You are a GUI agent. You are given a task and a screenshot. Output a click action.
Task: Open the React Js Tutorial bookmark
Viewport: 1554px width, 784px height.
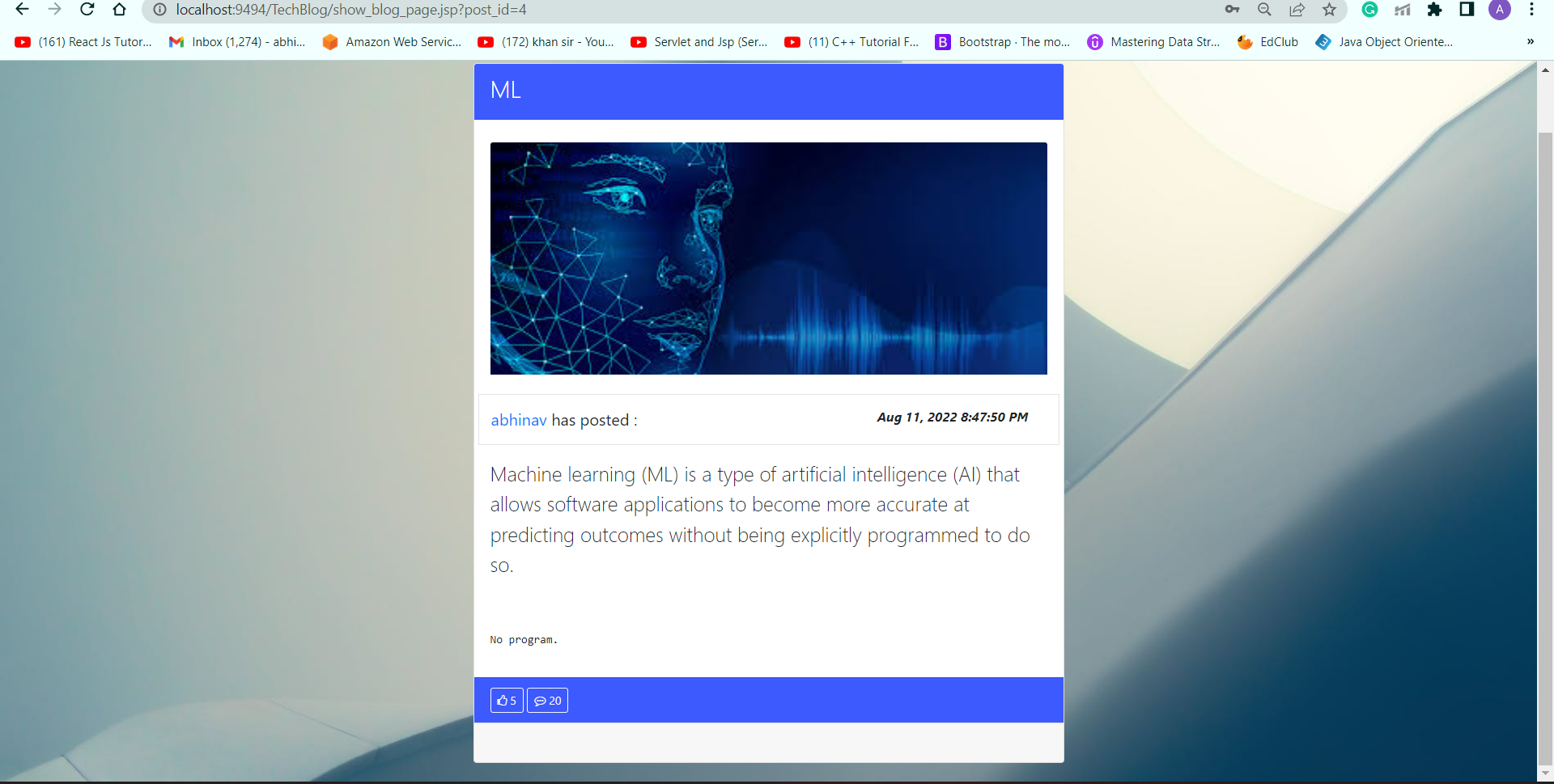[x=83, y=42]
